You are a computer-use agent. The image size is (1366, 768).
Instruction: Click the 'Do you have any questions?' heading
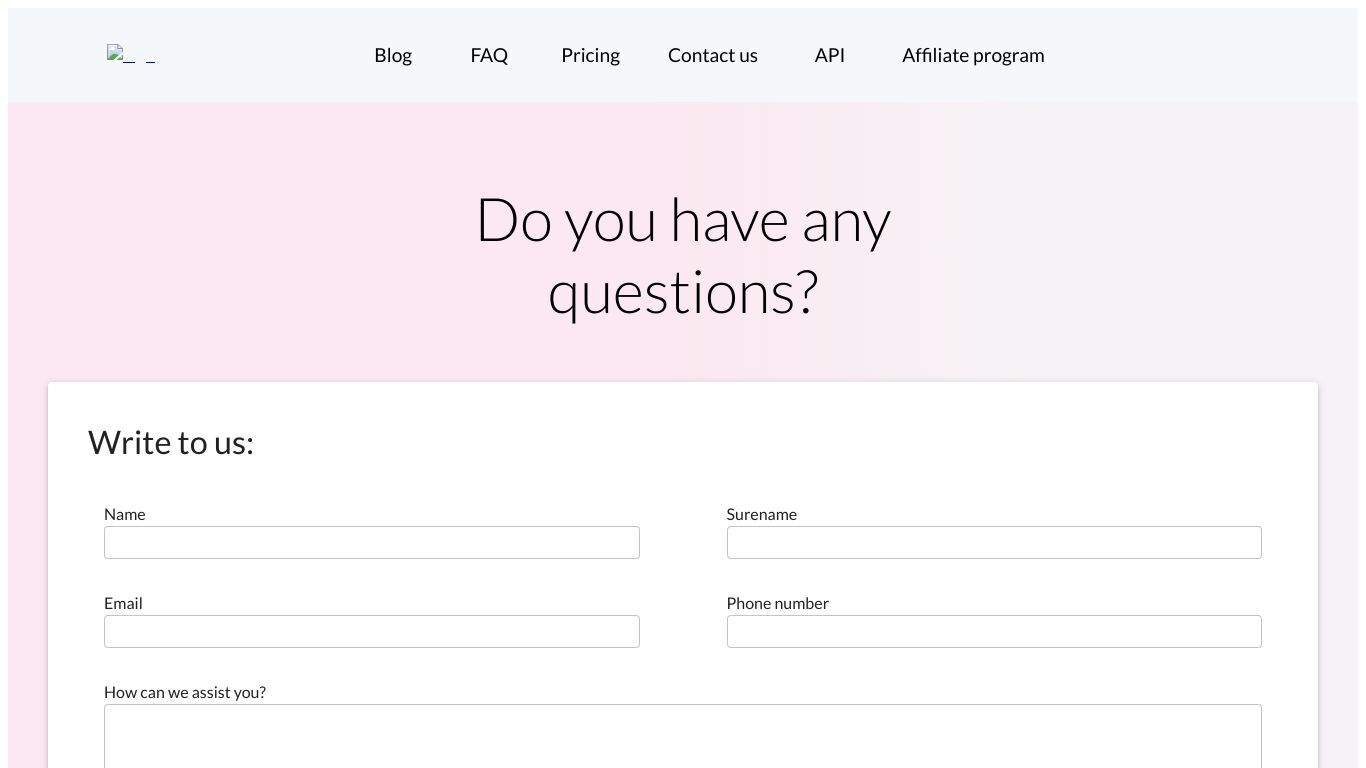tap(683, 256)
